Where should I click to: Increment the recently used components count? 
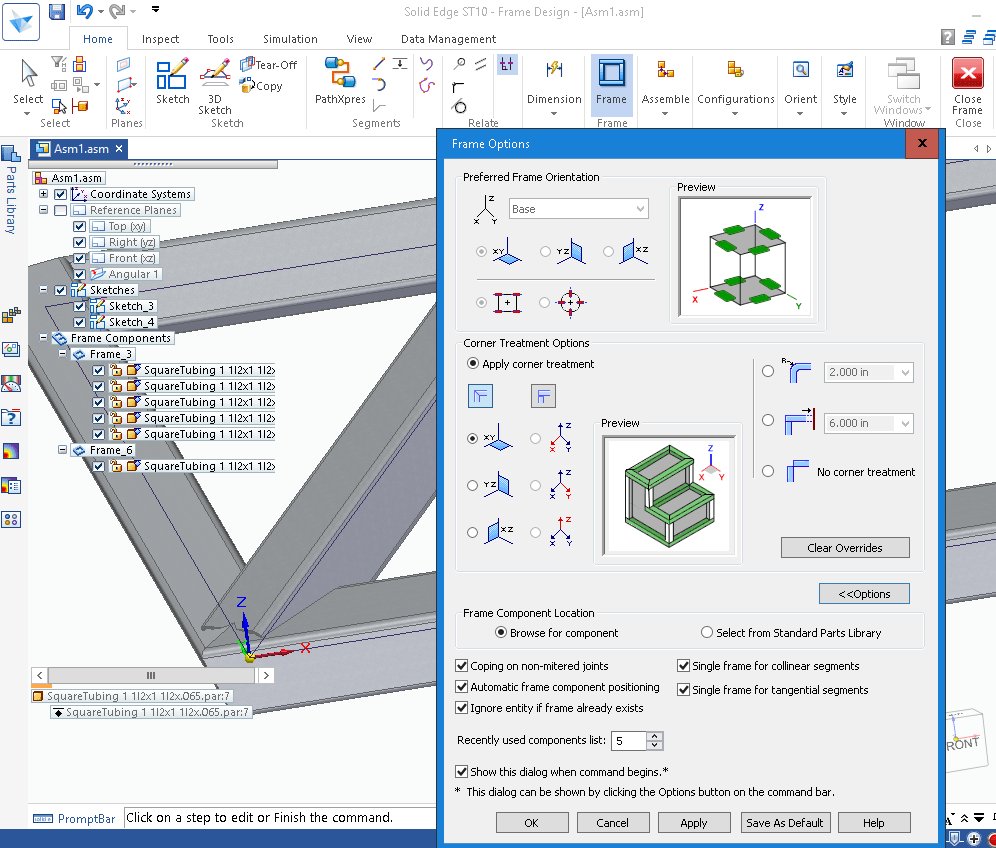(x=655, y=736)
